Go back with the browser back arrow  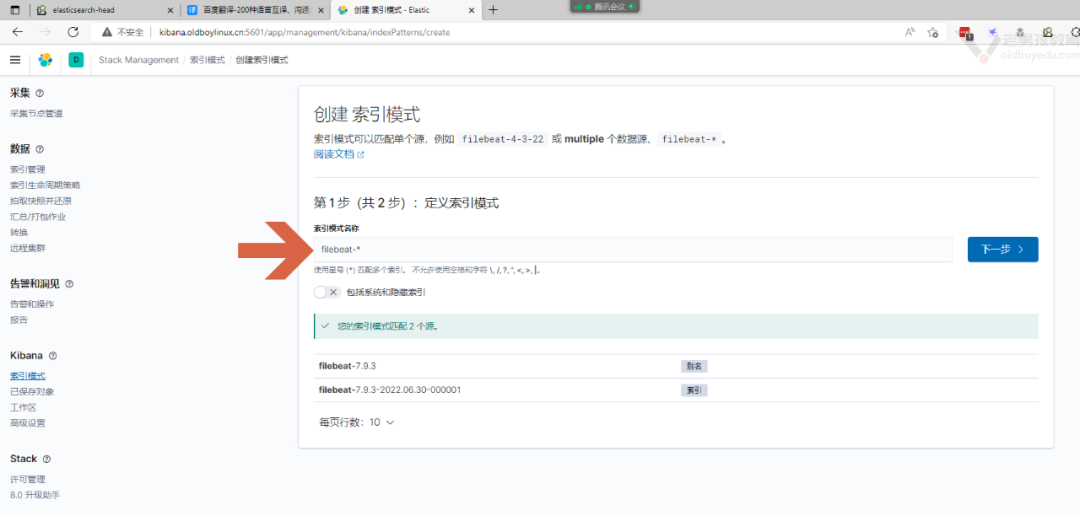point(18,32)
